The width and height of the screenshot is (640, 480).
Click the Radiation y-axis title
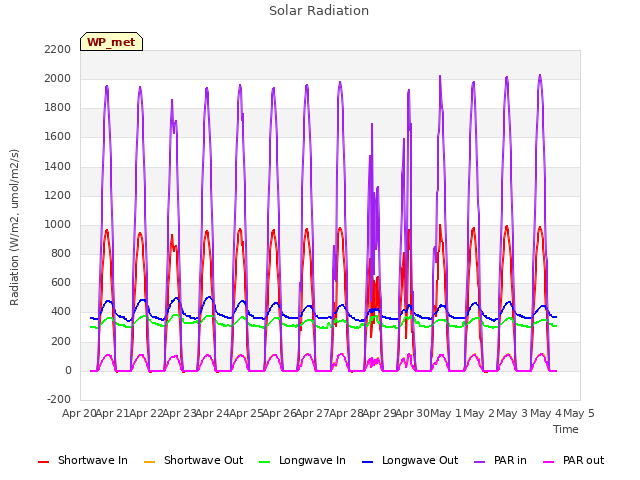(x=14, y=227)
